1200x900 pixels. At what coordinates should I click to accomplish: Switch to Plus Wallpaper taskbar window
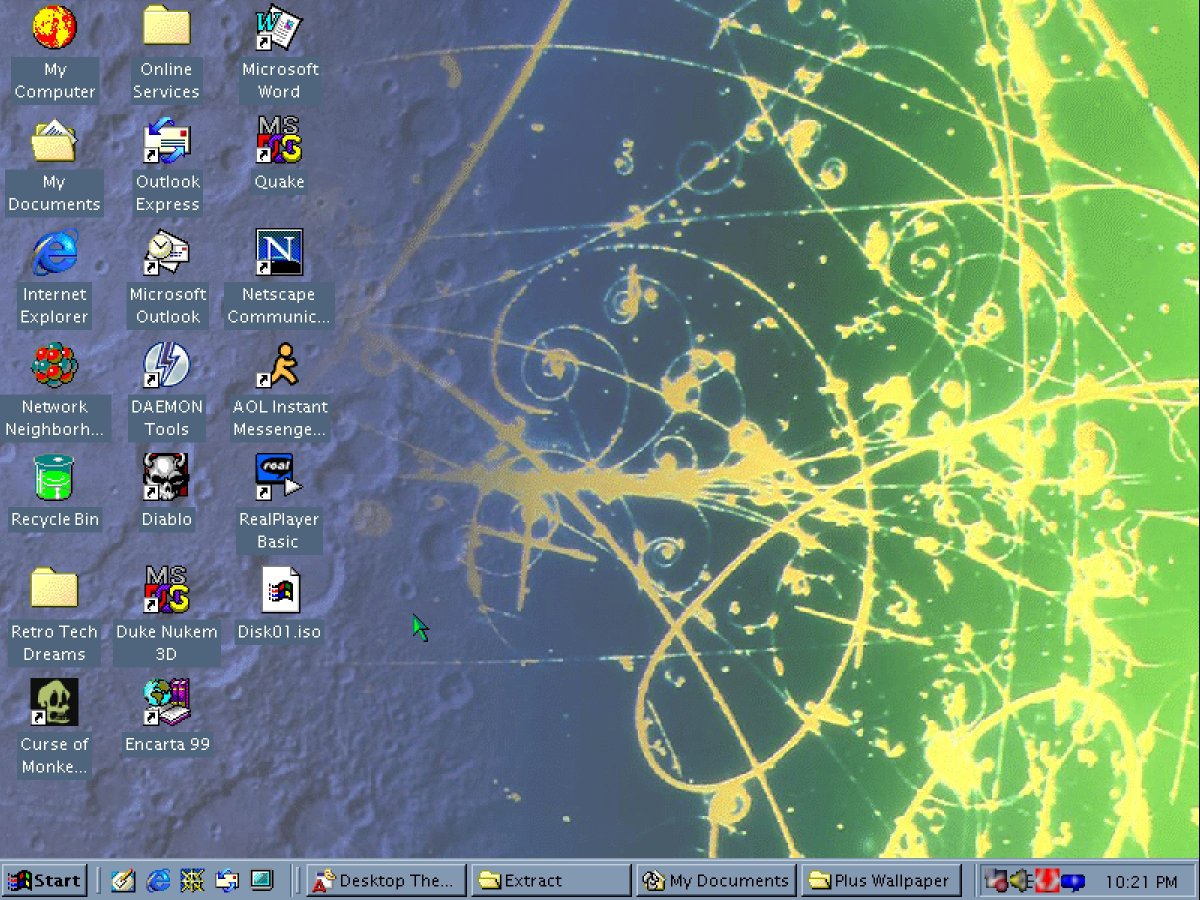pos(881,881)
